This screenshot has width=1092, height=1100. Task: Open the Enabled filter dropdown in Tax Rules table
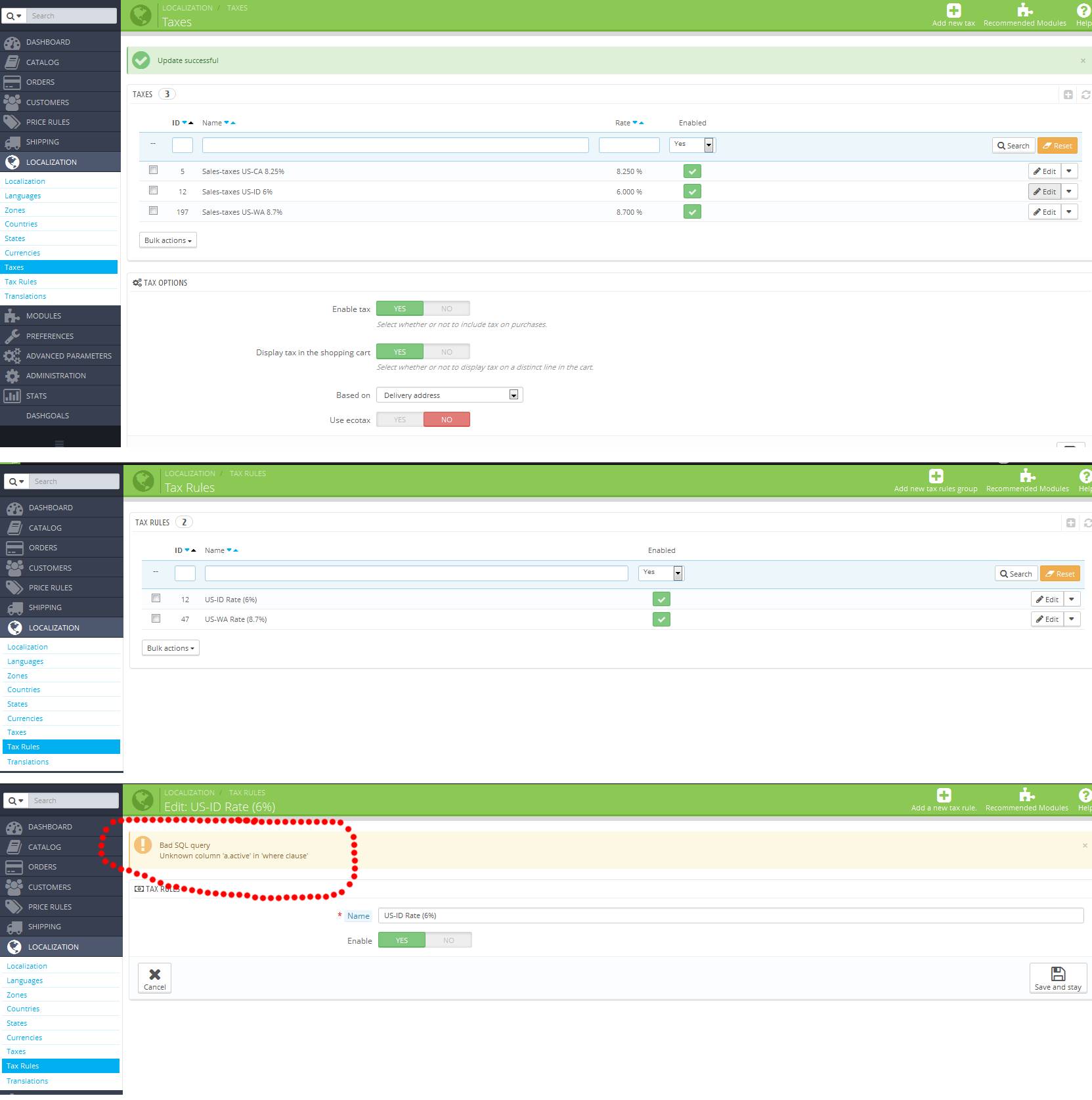click(x=661, y=573)
